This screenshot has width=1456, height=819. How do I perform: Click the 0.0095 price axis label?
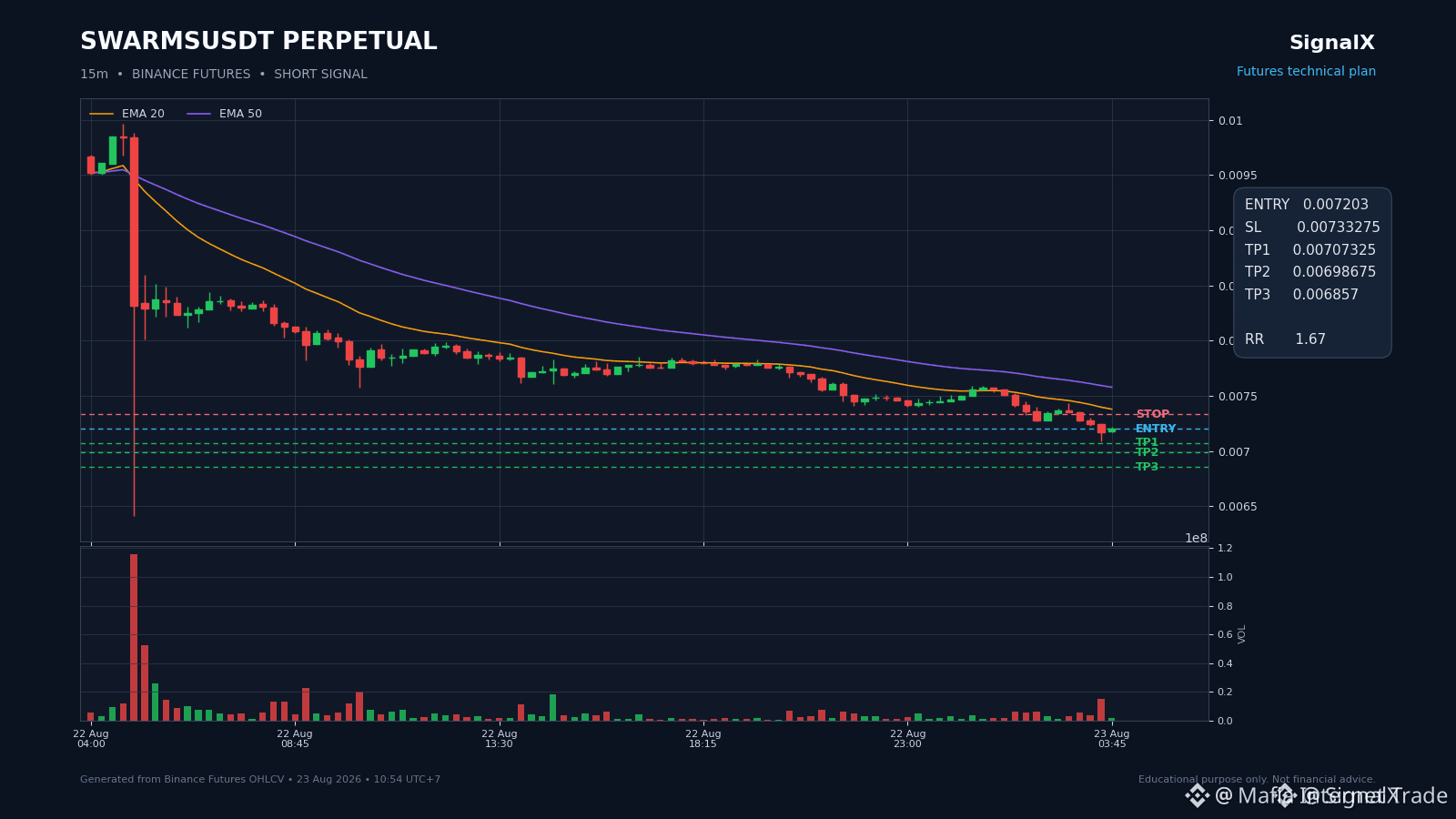pyautogui.click(x=1237, y=176)
